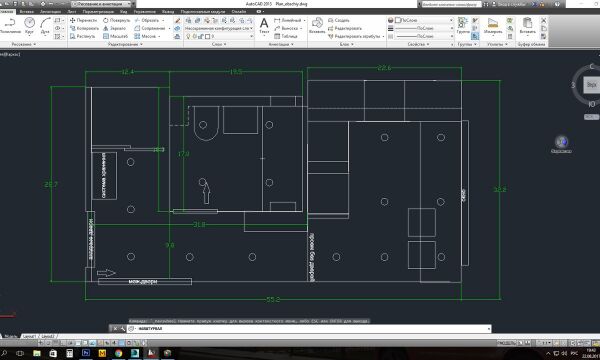Expand the Утилиты panel title

497,44
